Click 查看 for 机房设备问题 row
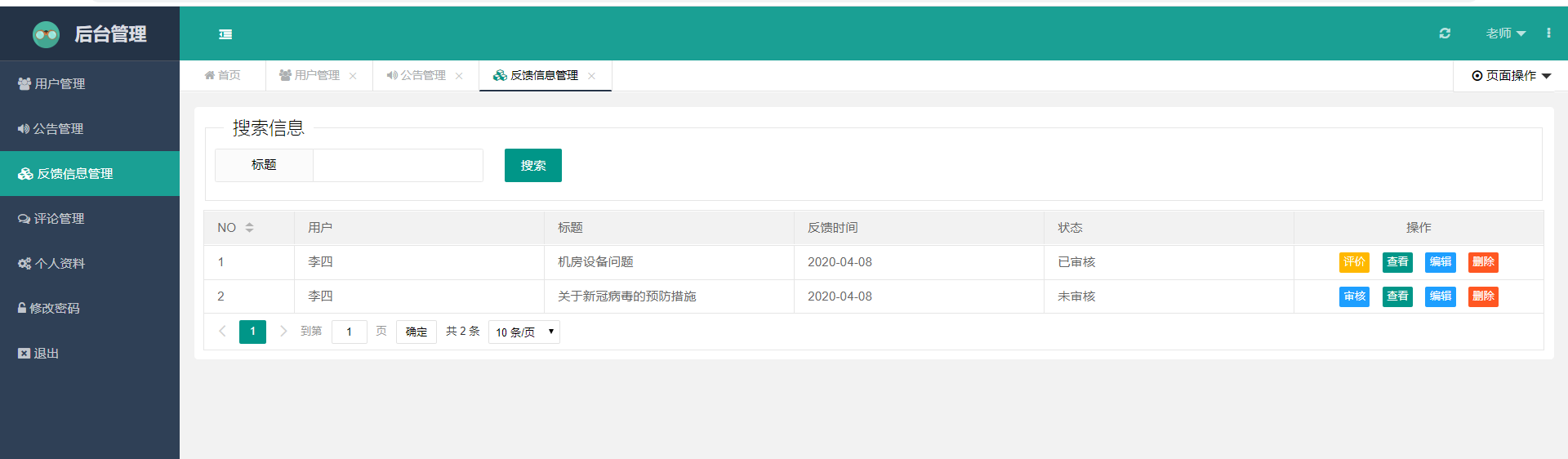 point(1397,262)
